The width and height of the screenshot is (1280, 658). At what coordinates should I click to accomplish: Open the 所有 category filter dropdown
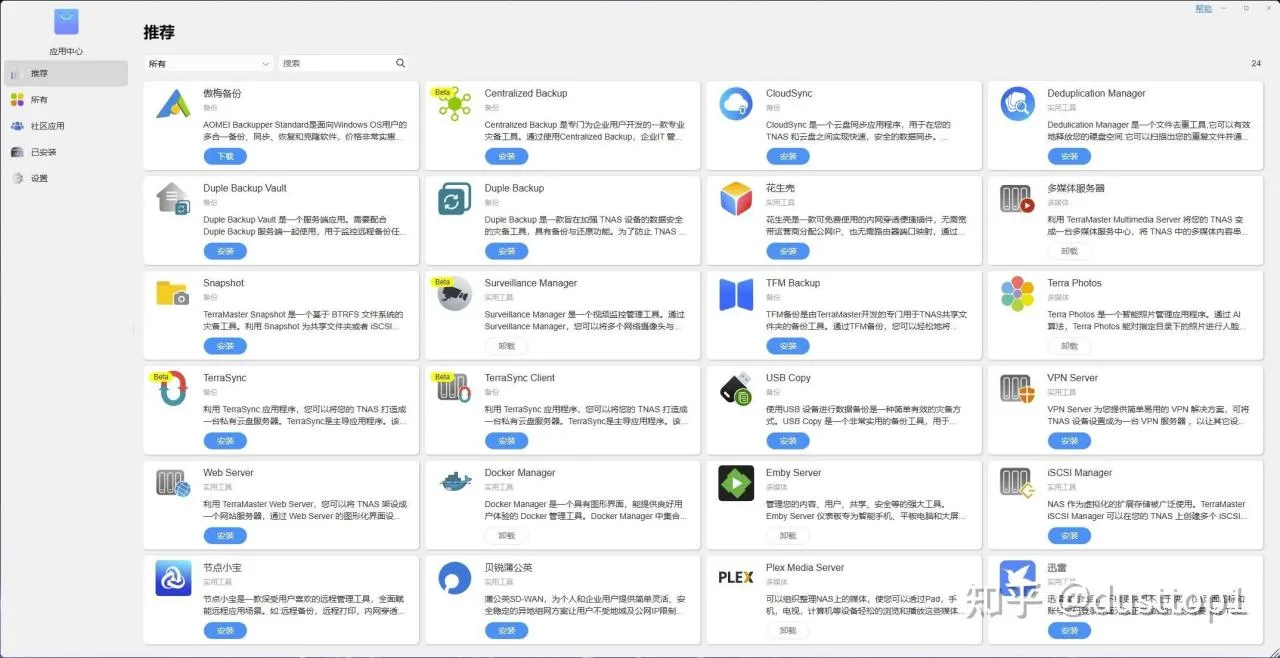(x=208, y=63)
